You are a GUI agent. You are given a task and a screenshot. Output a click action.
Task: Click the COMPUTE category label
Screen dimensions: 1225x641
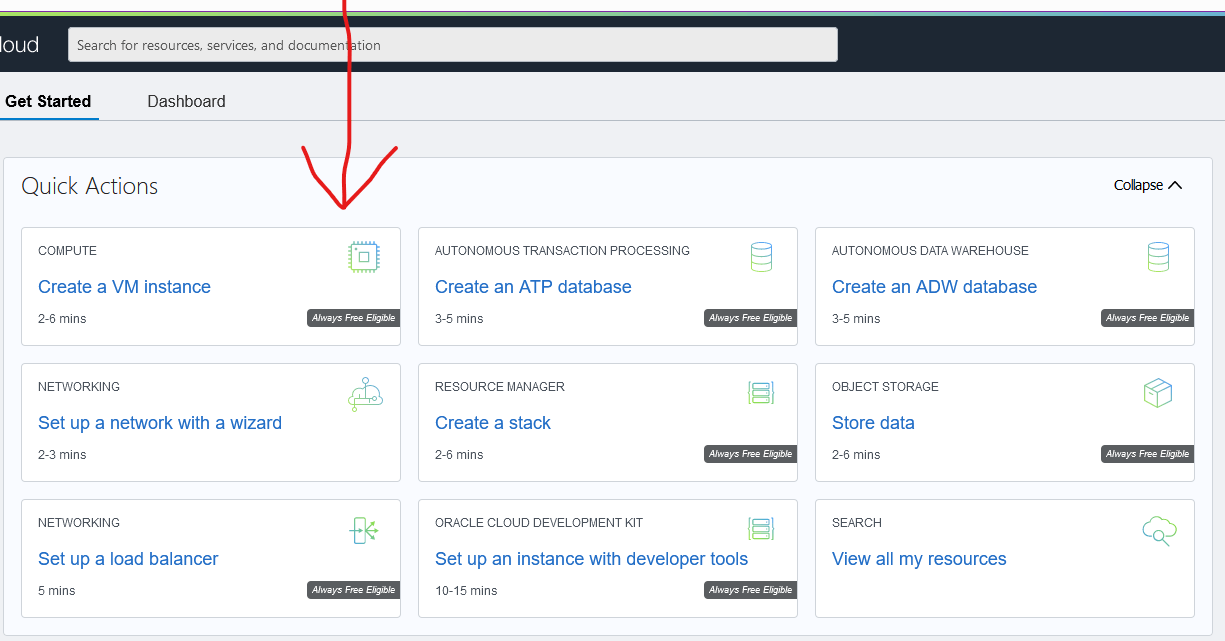tap(67, 251)
